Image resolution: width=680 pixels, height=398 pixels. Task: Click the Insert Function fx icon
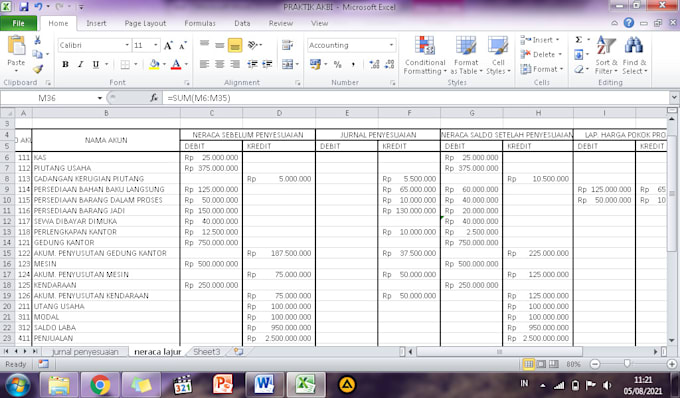[154, 98]
